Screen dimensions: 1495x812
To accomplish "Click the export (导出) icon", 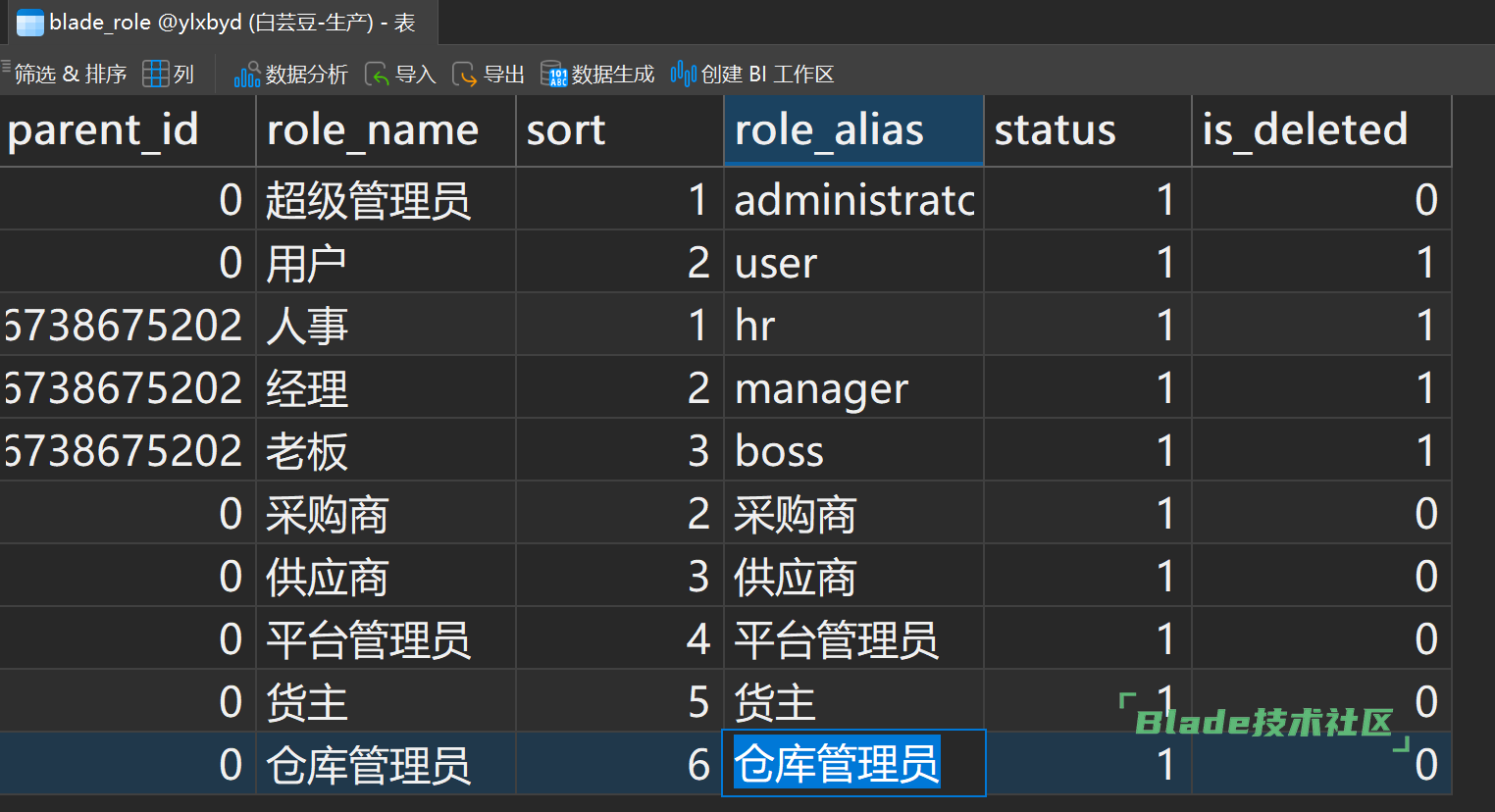I will tap(464, 75).
